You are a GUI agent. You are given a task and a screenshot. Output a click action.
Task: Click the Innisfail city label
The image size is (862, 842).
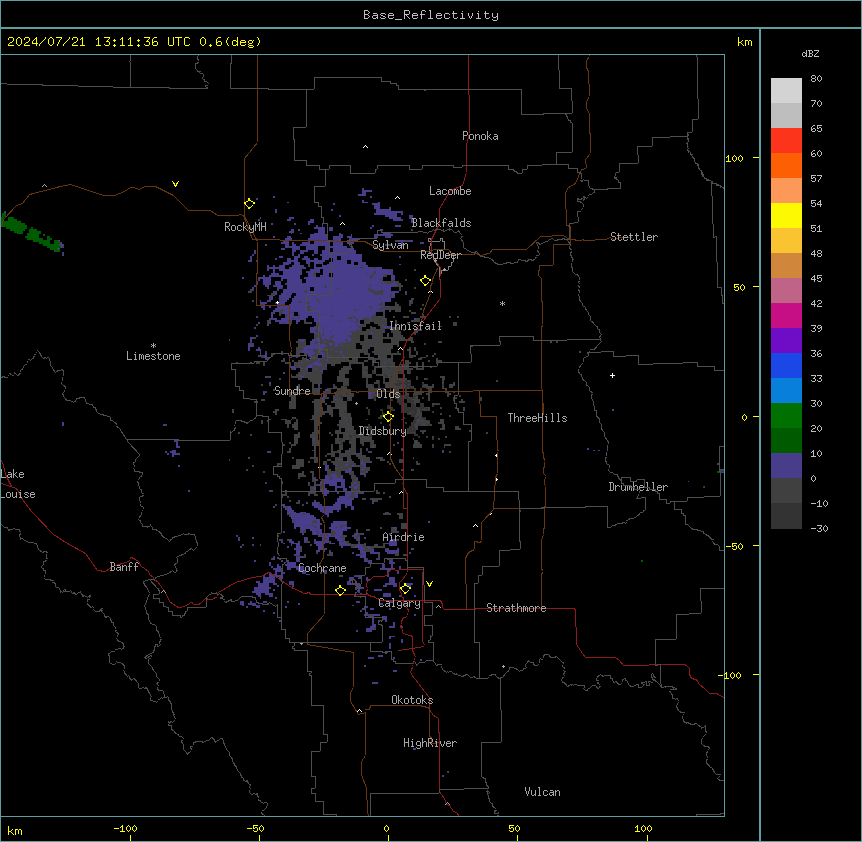point(416,326)
